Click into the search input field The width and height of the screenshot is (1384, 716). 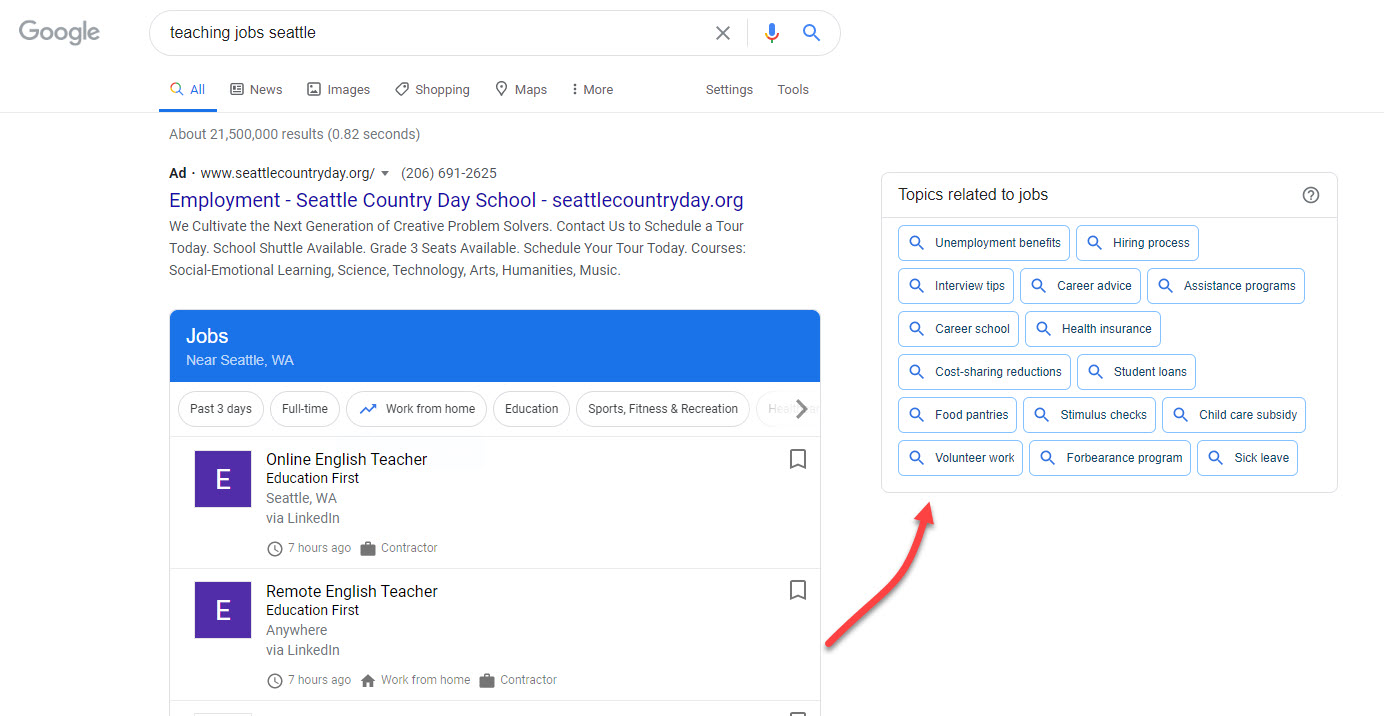430,33
